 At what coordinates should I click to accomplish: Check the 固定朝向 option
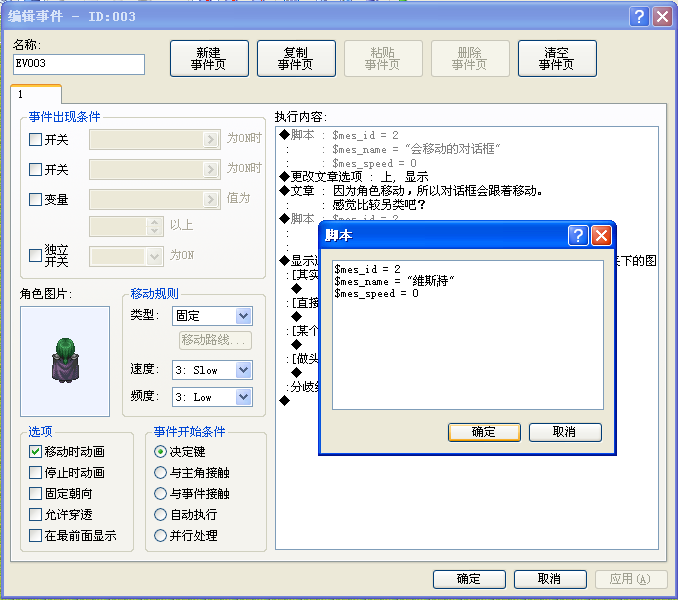point(35,494)
